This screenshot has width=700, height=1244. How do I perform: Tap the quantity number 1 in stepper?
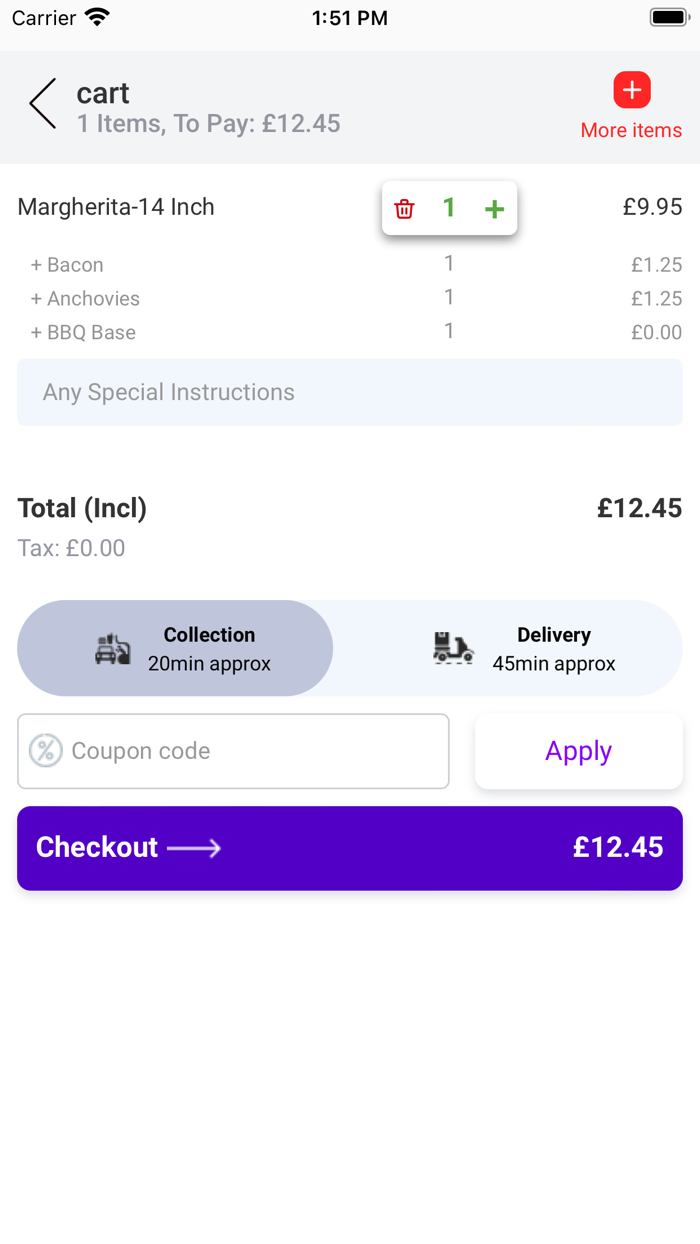click(449, 208)
